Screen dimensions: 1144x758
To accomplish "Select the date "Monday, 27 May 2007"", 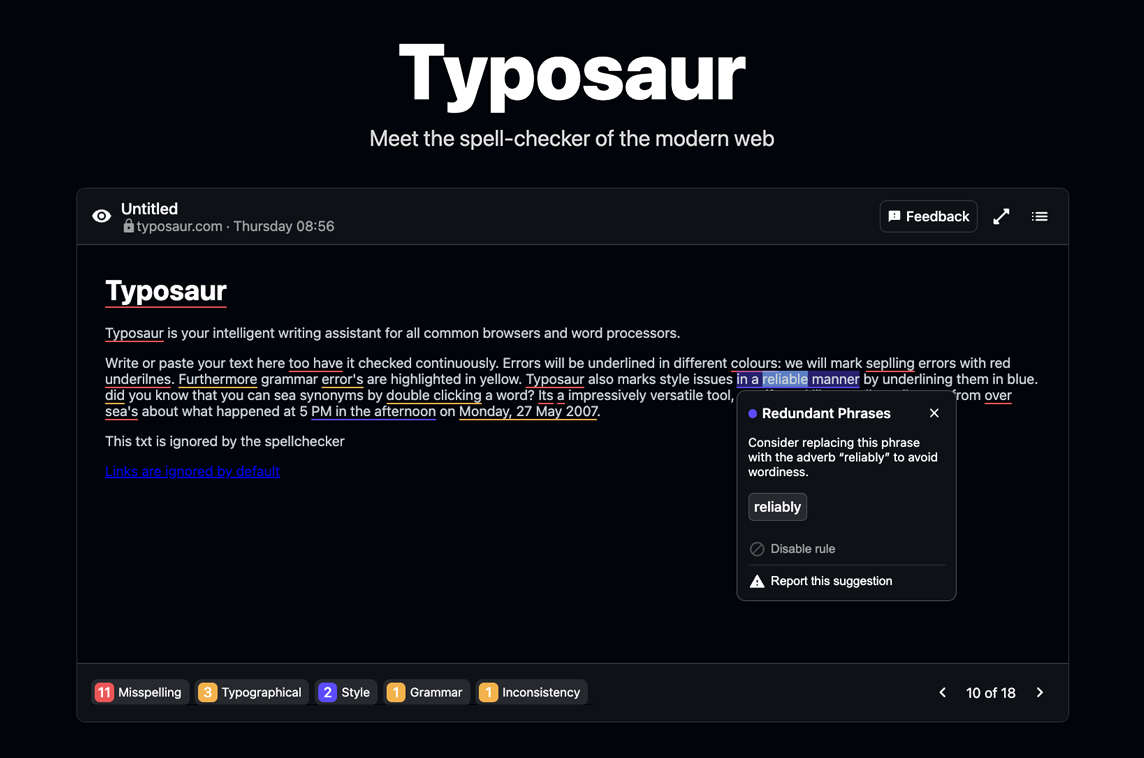I will tap(528, 411).
